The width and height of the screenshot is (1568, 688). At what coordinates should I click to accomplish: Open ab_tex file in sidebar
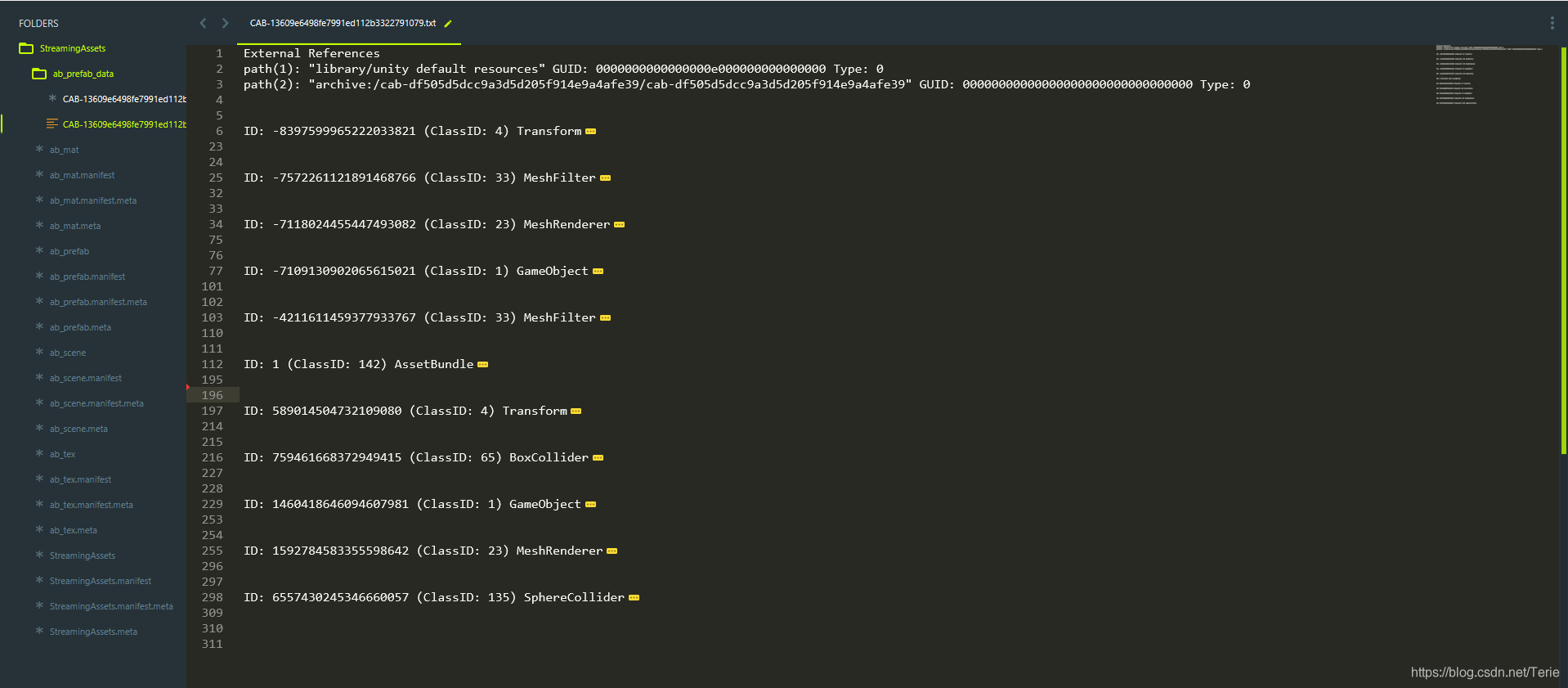tap(62, 454)
